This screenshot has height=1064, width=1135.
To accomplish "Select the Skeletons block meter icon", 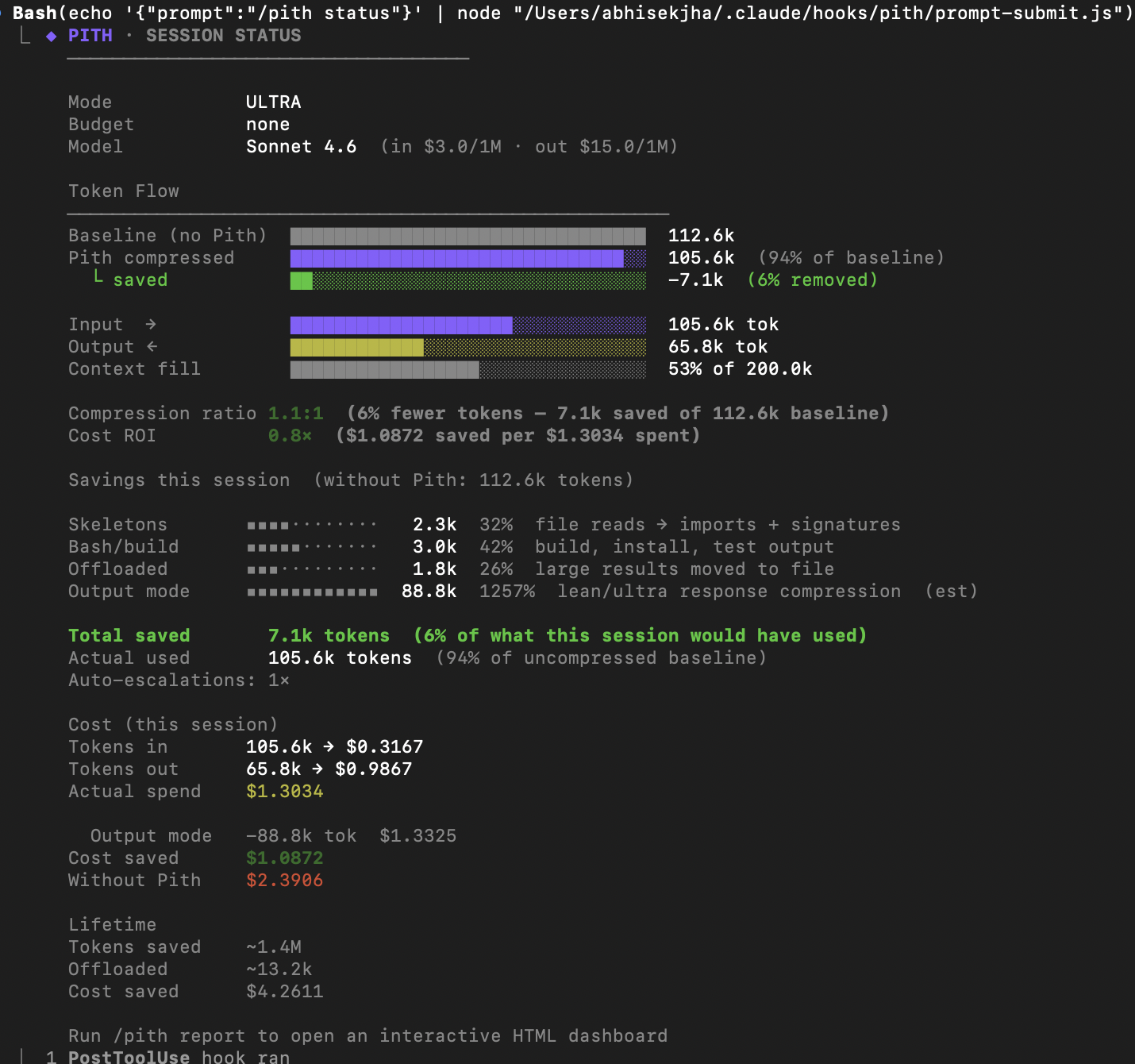I will pos(310,524).
